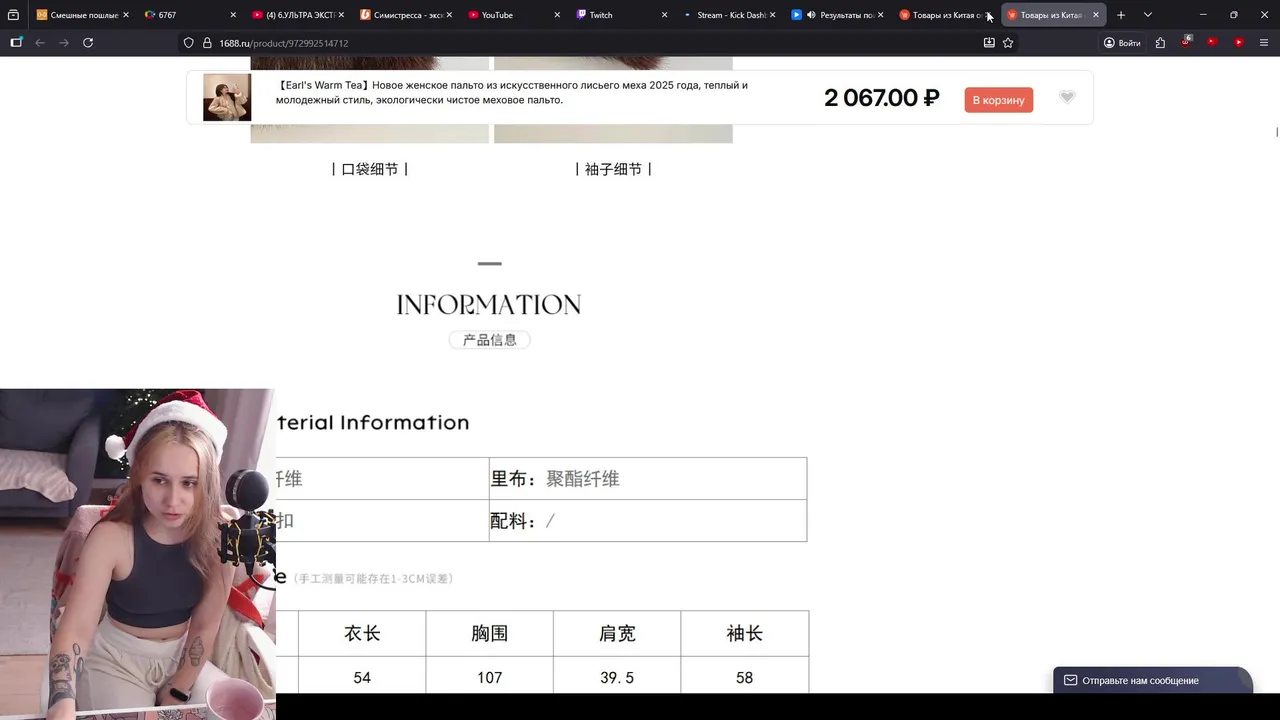Close the YouTube tab
This screenshot has width=1280, height=720.
tap(557, 15)
